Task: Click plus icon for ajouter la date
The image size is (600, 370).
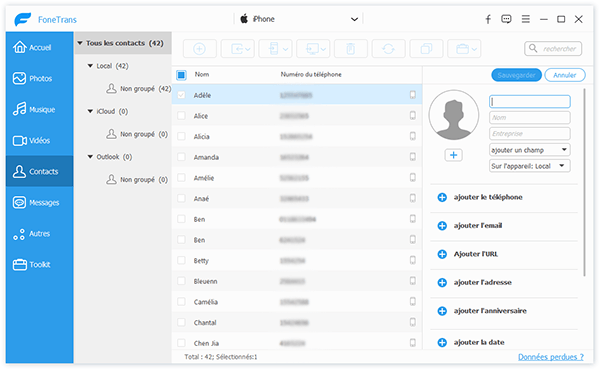Action: pyautogui.click(x=442, y=342)
